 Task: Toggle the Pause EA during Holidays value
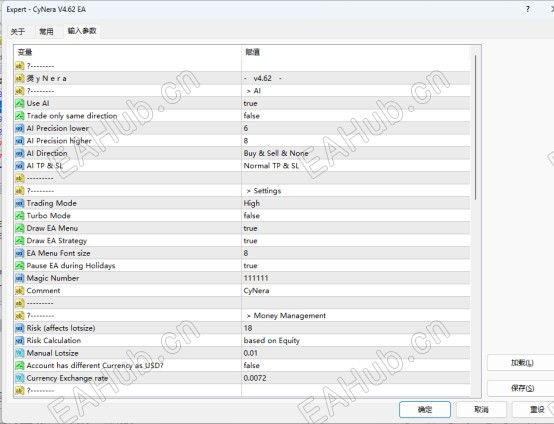pos(356,266)
